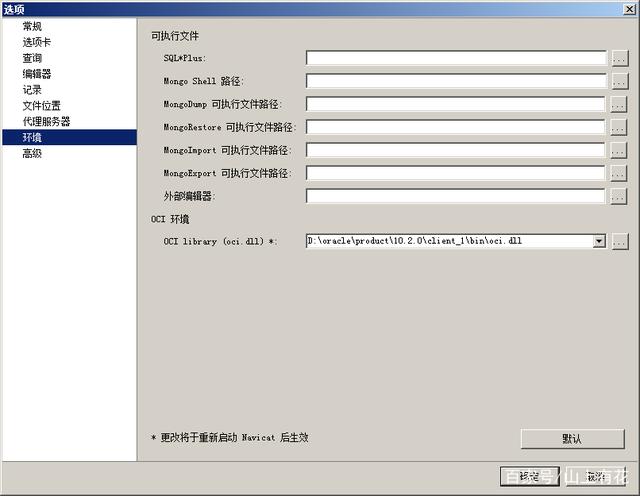Browse for Mongo Shell path
This screenshot has width=640, height=496.
click(620, 81)
